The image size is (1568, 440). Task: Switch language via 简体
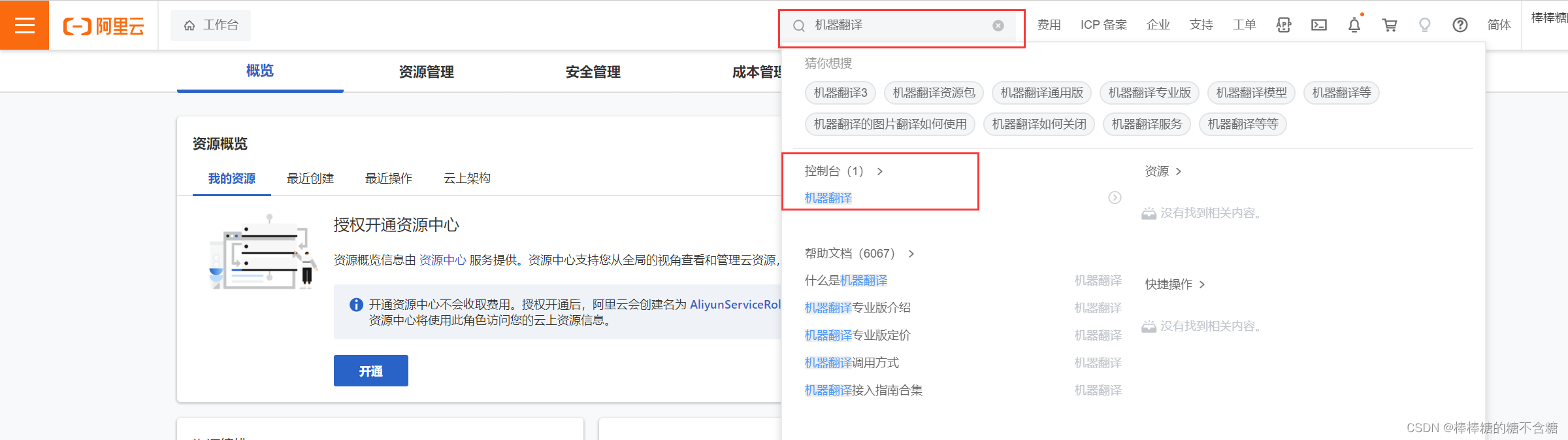(x=1499, y=25)
